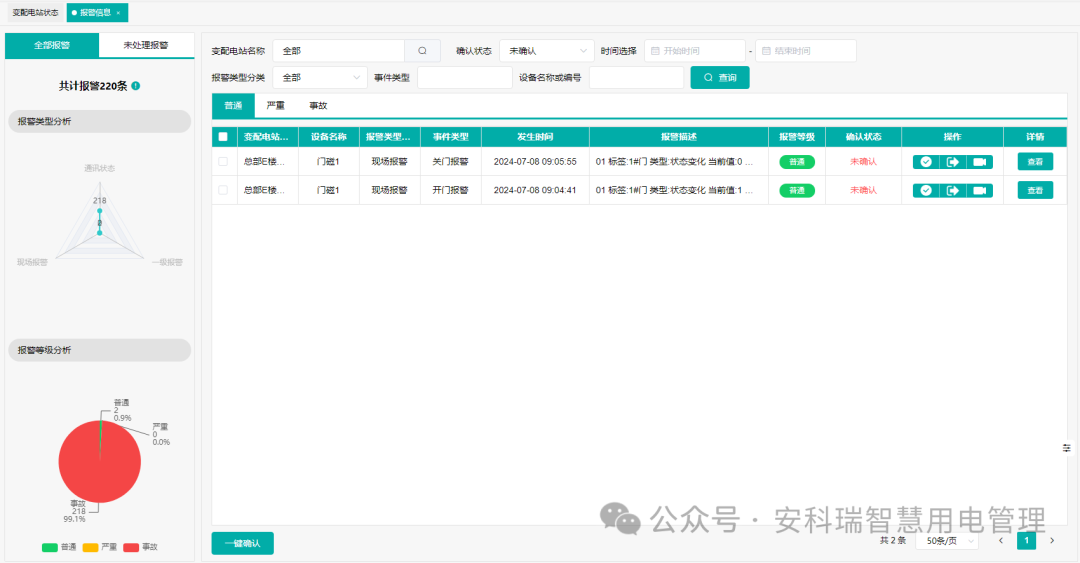This screenshot has height=563, width=1080.
Task: Check the 开门报警 row checkbox
Action: pos(223,190)
